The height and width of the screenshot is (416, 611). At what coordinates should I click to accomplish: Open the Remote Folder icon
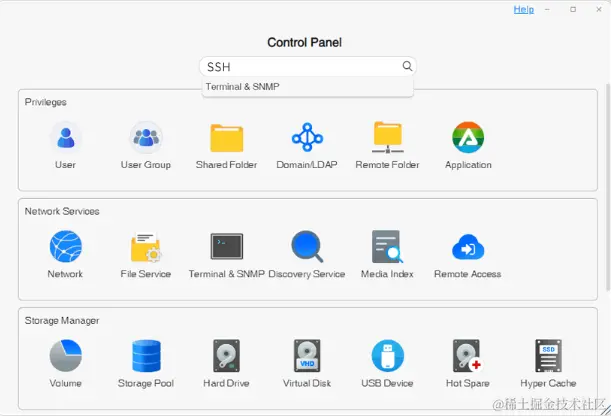(388, 137)
